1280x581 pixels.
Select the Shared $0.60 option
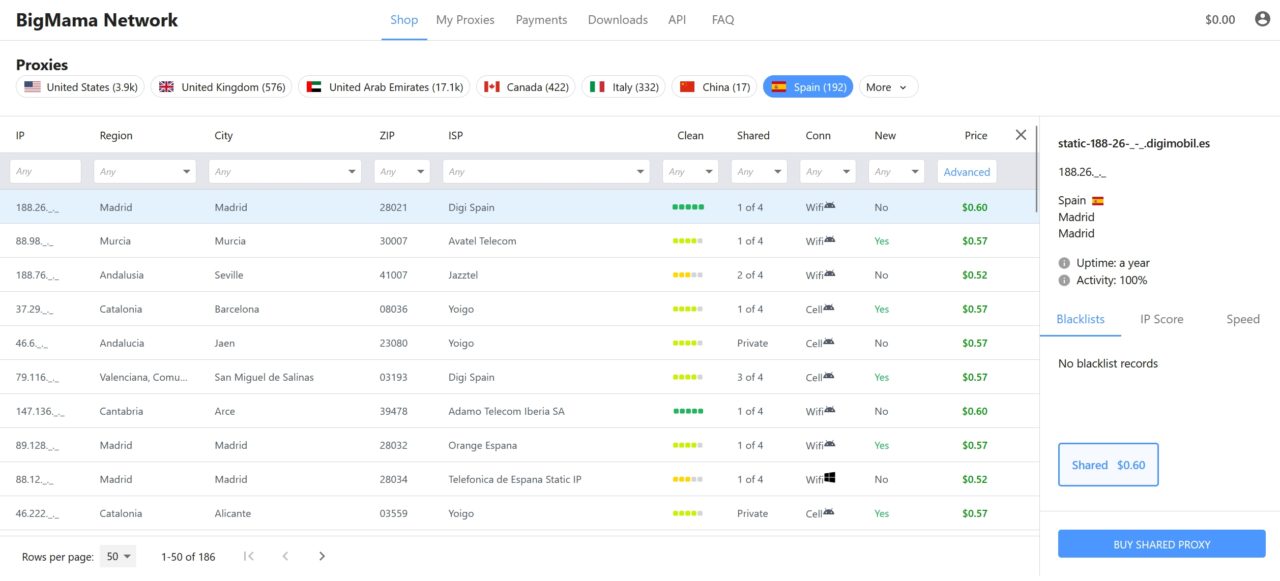point(1108,465)
